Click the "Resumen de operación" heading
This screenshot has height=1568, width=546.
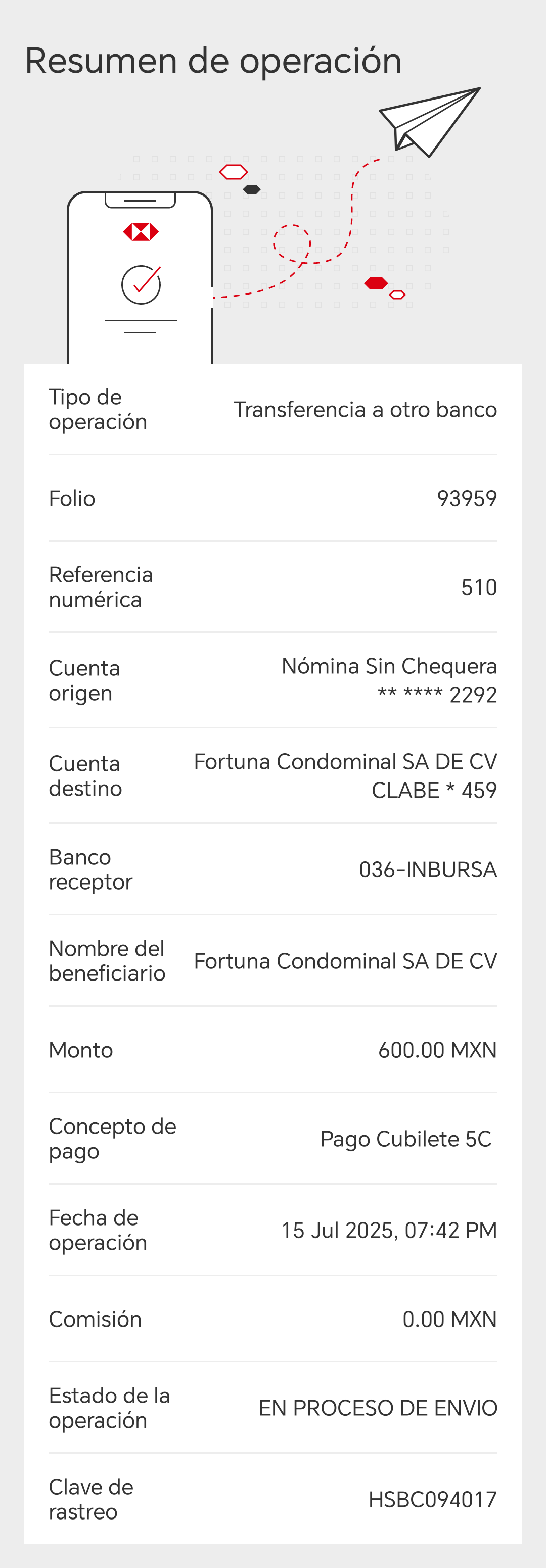[213, 61]
